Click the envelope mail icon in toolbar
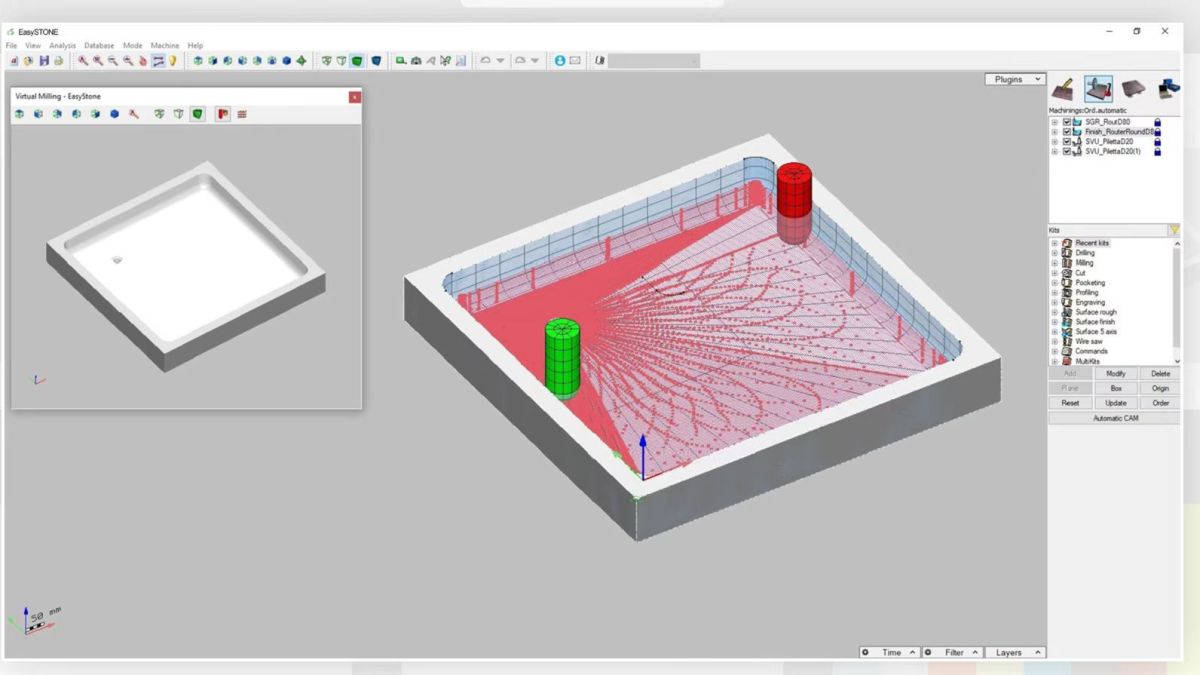Image resolution: width=1200 pixels, height=675 pixels. click(x=575, y=61)
